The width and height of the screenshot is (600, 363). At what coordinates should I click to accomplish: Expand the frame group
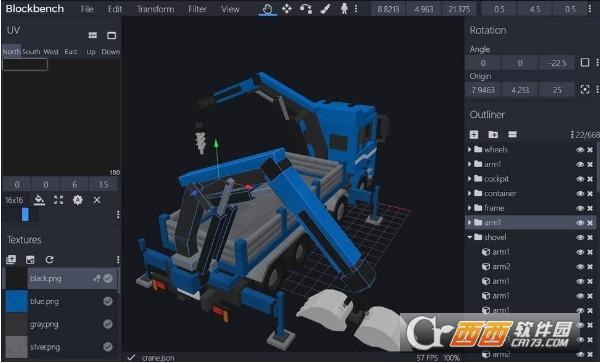click(470, 208)
